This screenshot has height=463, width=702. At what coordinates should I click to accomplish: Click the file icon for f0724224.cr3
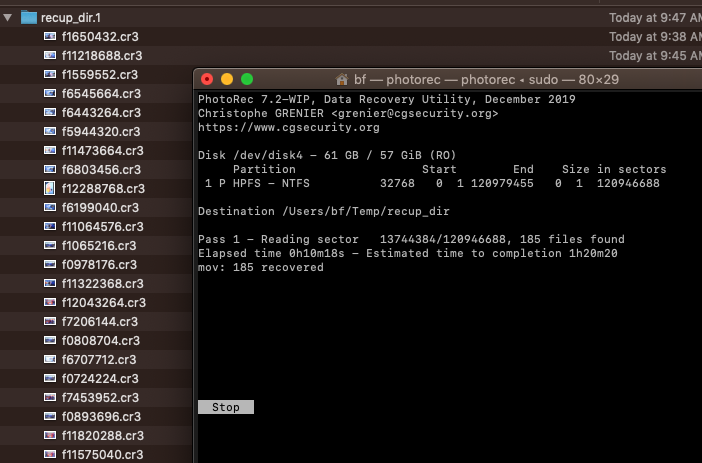50,379
